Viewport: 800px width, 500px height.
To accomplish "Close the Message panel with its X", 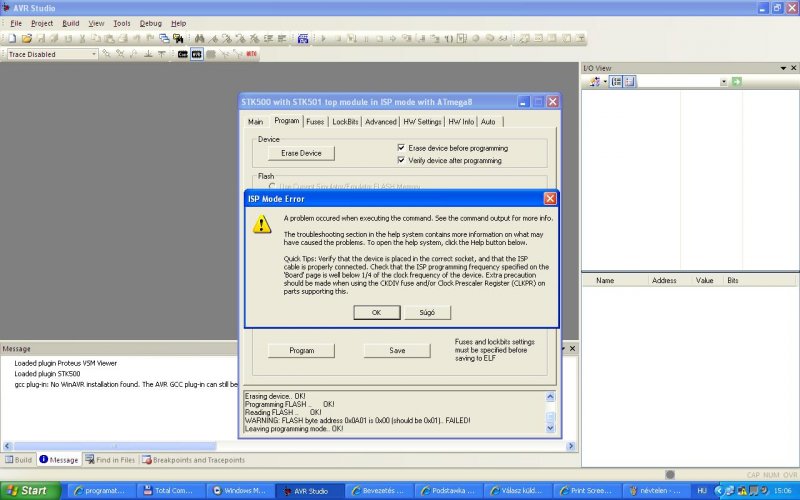I will pos(572,348).
